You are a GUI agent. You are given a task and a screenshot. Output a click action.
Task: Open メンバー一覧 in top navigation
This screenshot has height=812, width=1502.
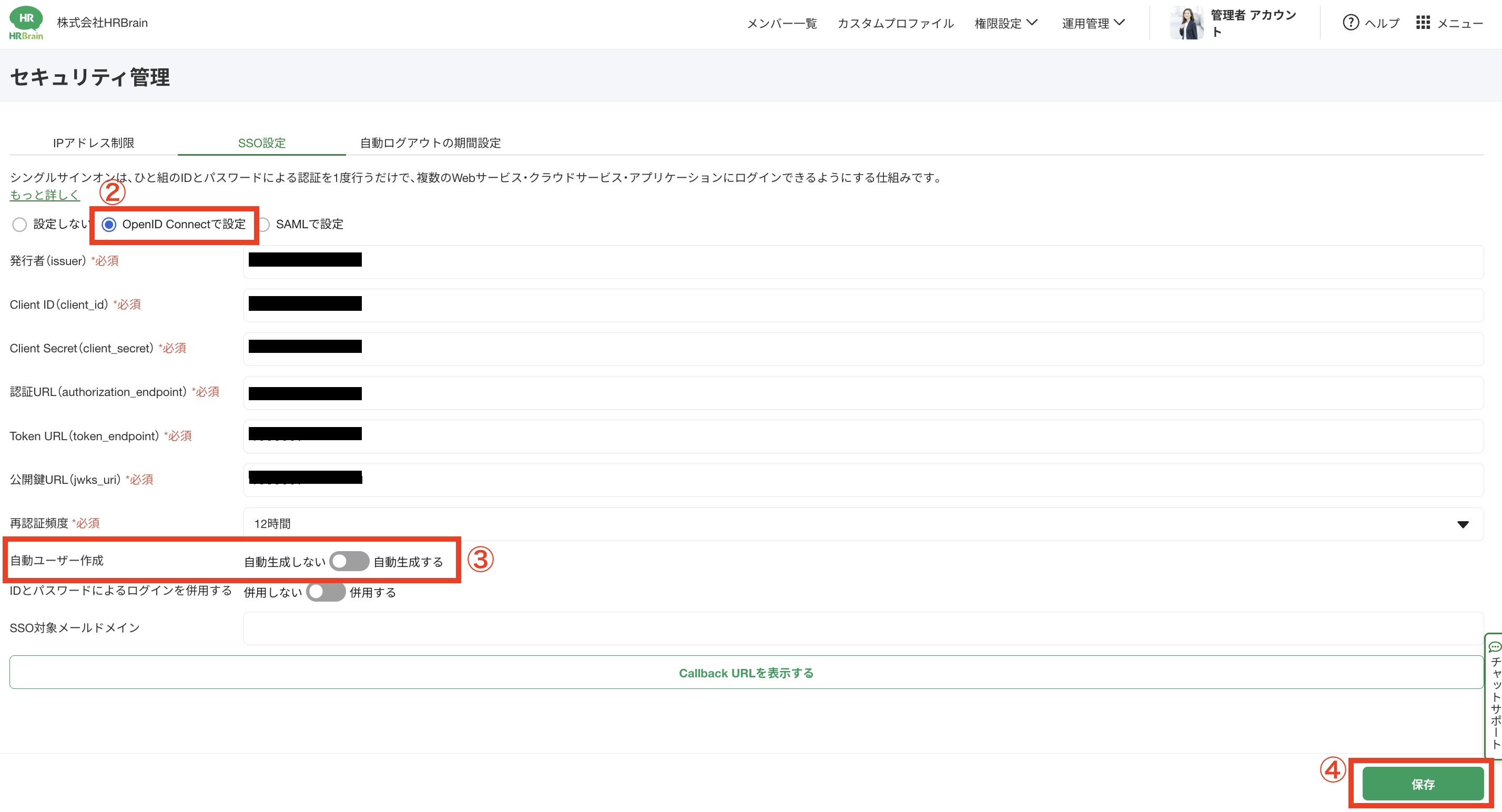point(782,23)
